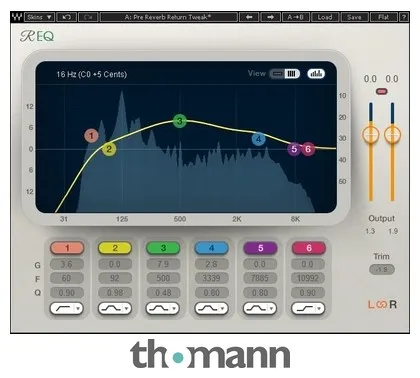420x378 pixels.
Task: Click the Flat button
Action: click(384, 17)
